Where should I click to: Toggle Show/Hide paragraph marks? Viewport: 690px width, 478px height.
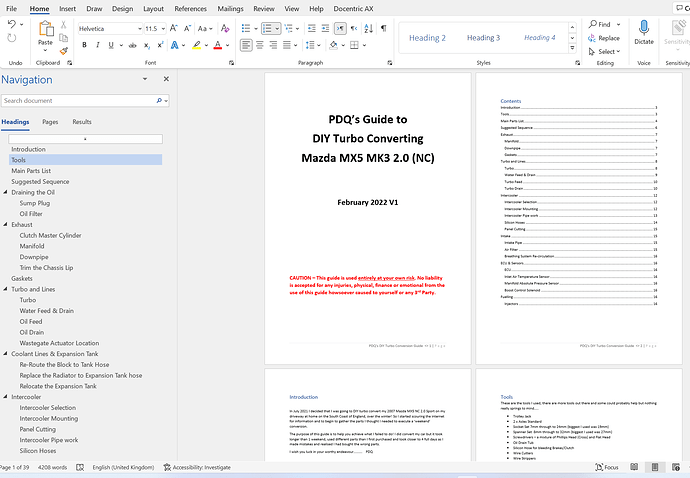[x=384, y=29]
